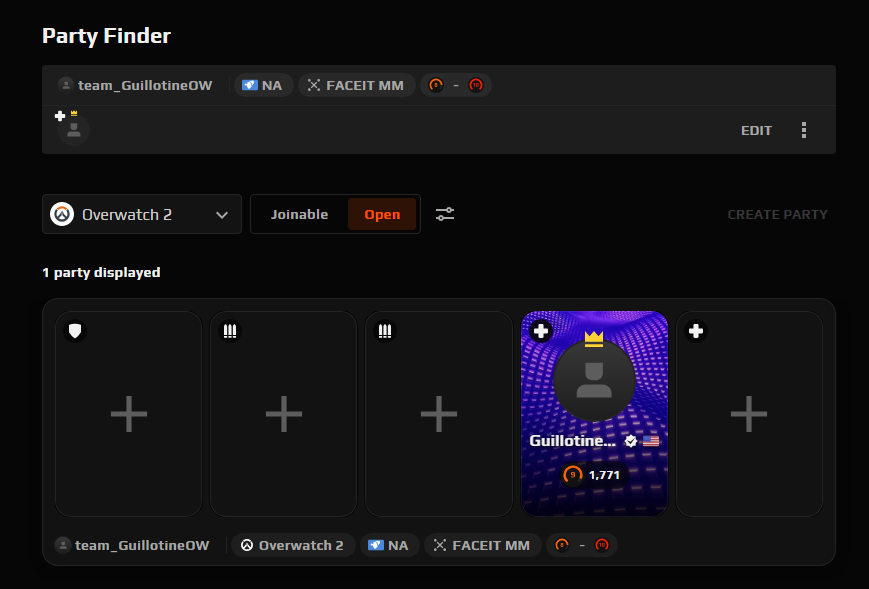Join the second damage role slot
The image size is (869, 589).
(x=438, y=414)
